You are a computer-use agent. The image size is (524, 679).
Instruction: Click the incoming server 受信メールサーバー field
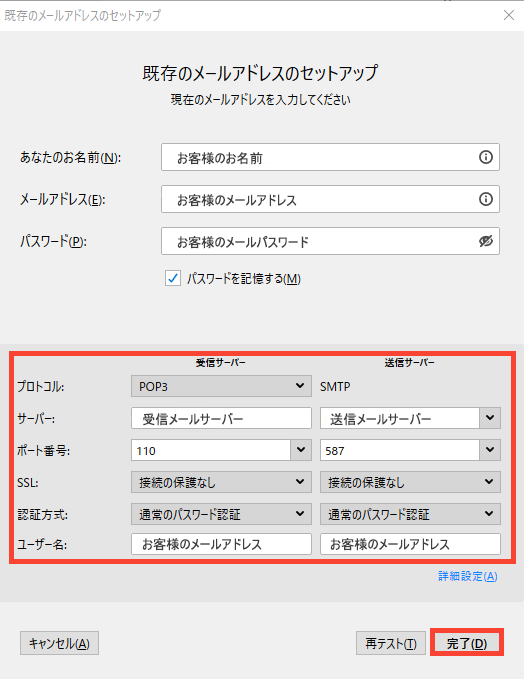pyautogui.click(x=221, y=418)
